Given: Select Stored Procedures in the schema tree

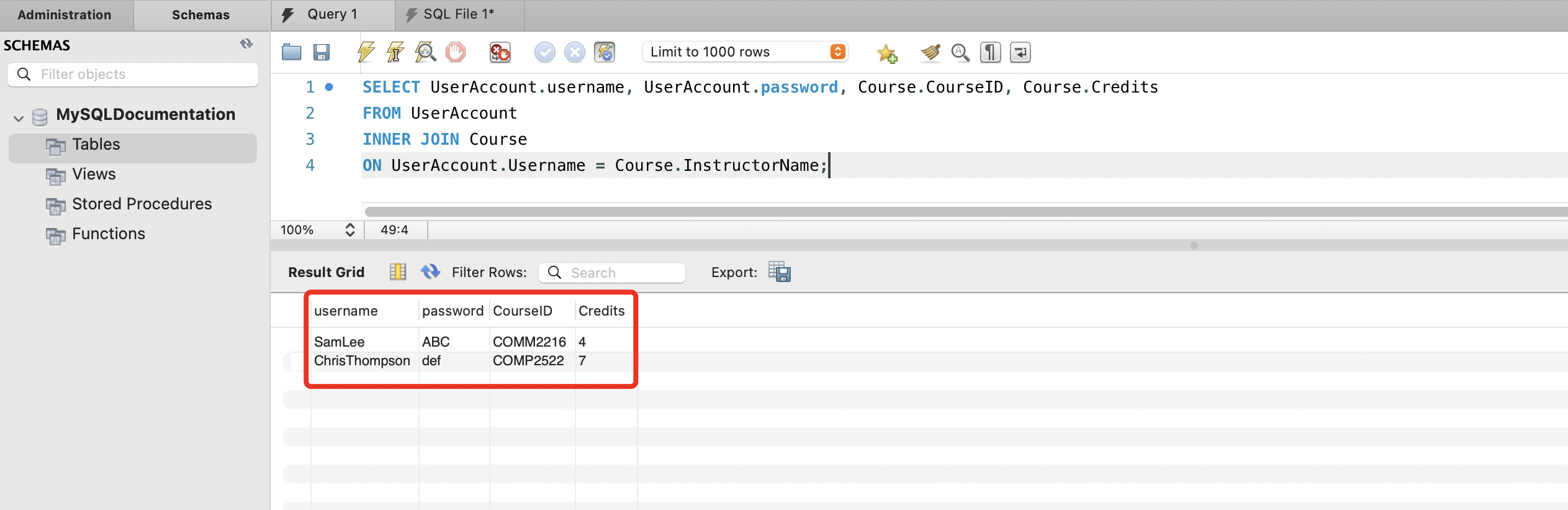Looking at the screenshot, I should pos(142,204).
